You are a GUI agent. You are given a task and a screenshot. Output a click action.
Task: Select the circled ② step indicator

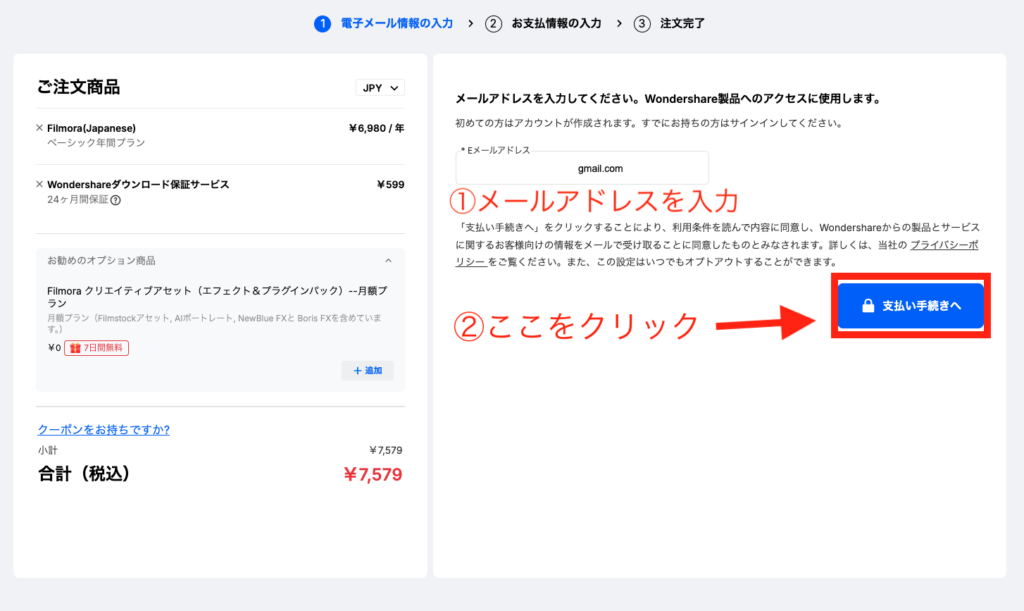491,23
